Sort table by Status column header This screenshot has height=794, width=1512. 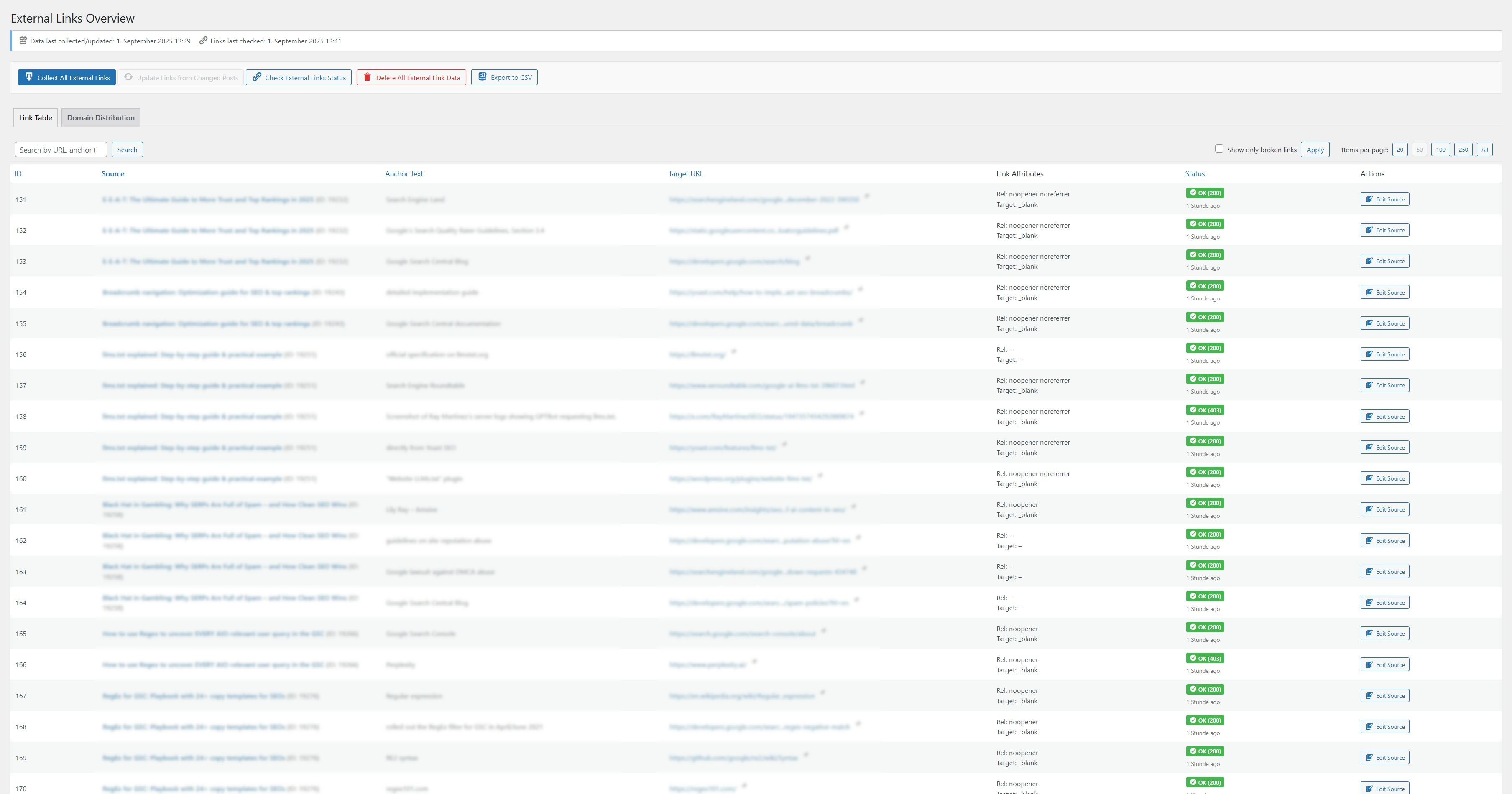point(1195,173)
